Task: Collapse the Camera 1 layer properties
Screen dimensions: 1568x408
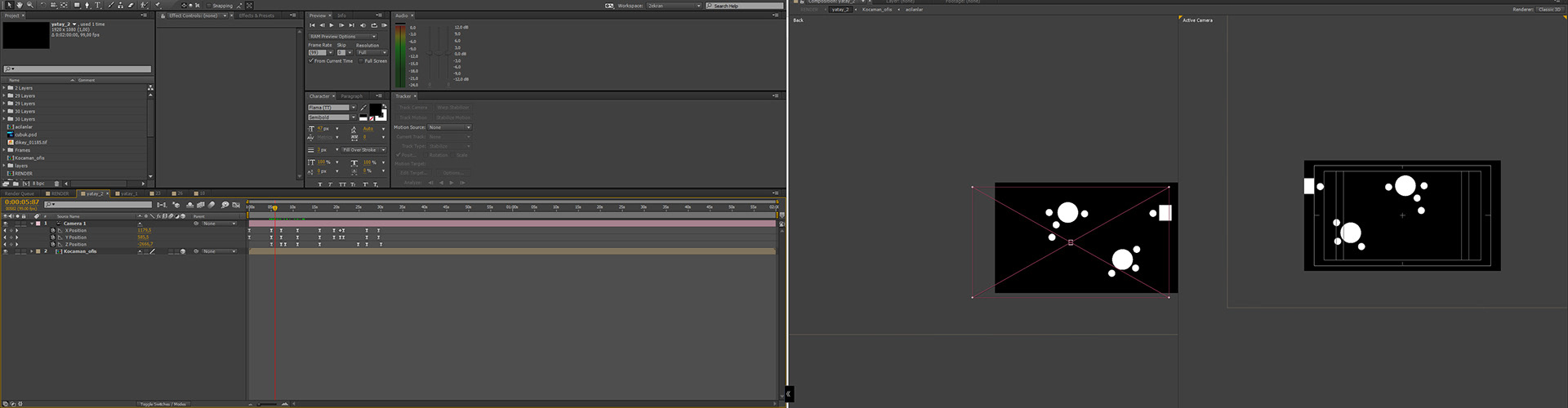Action: tap(32, 224)
